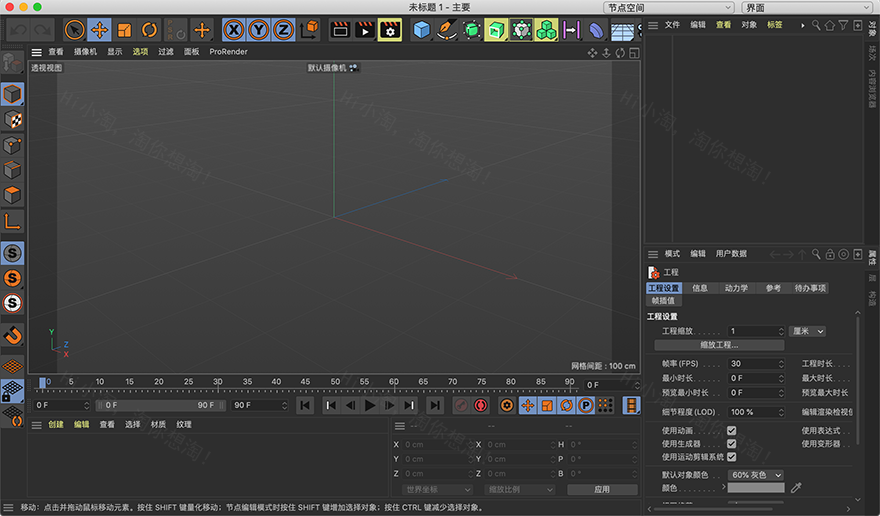880x516 pixels.
Task: Toggle the locked workplane grid icon
Action: pyautogui.click(x=12, y=391)
